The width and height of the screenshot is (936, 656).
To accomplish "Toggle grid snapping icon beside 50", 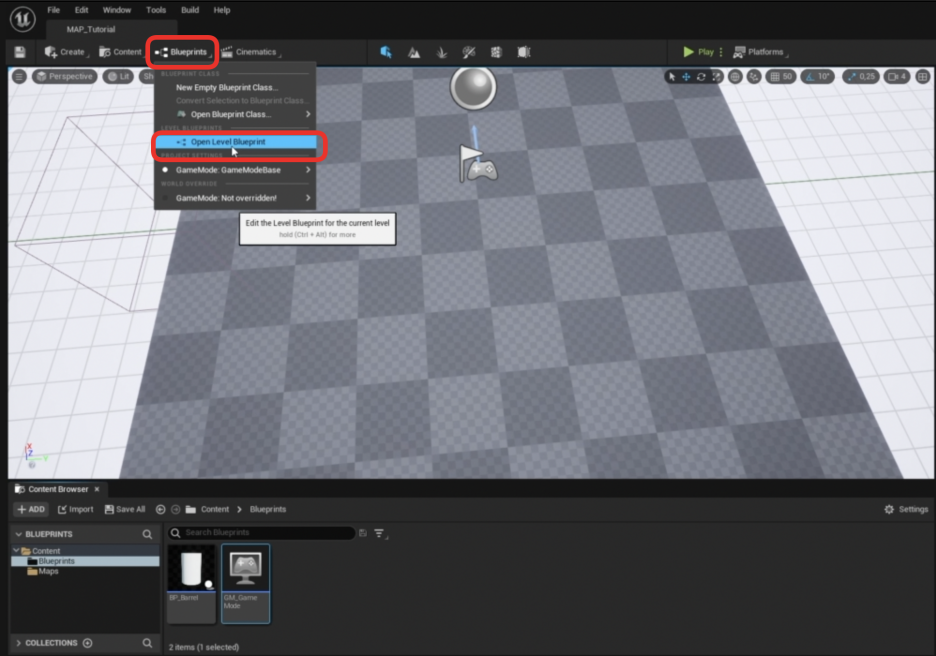I will [x=775, y=76].
